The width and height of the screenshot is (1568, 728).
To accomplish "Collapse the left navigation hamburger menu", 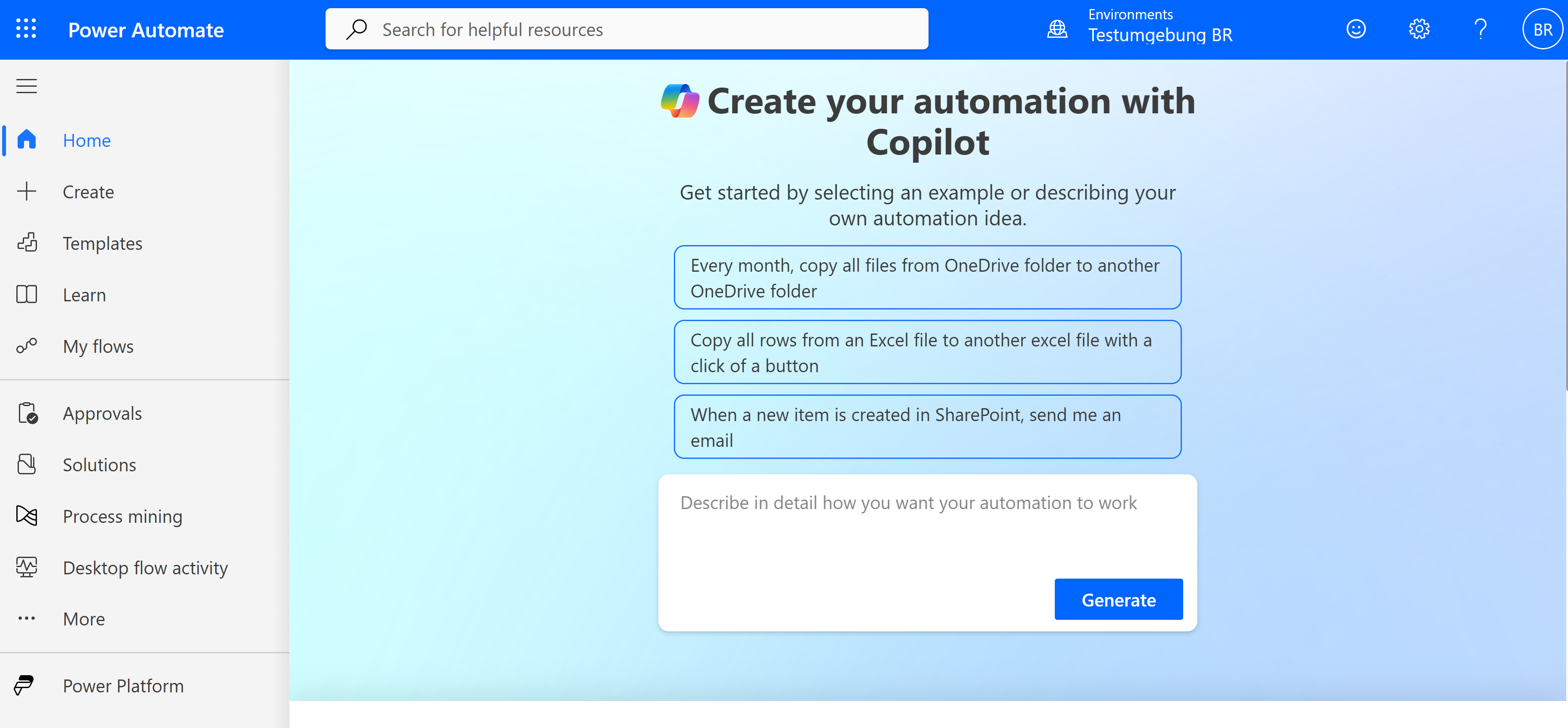I will 26,86.
